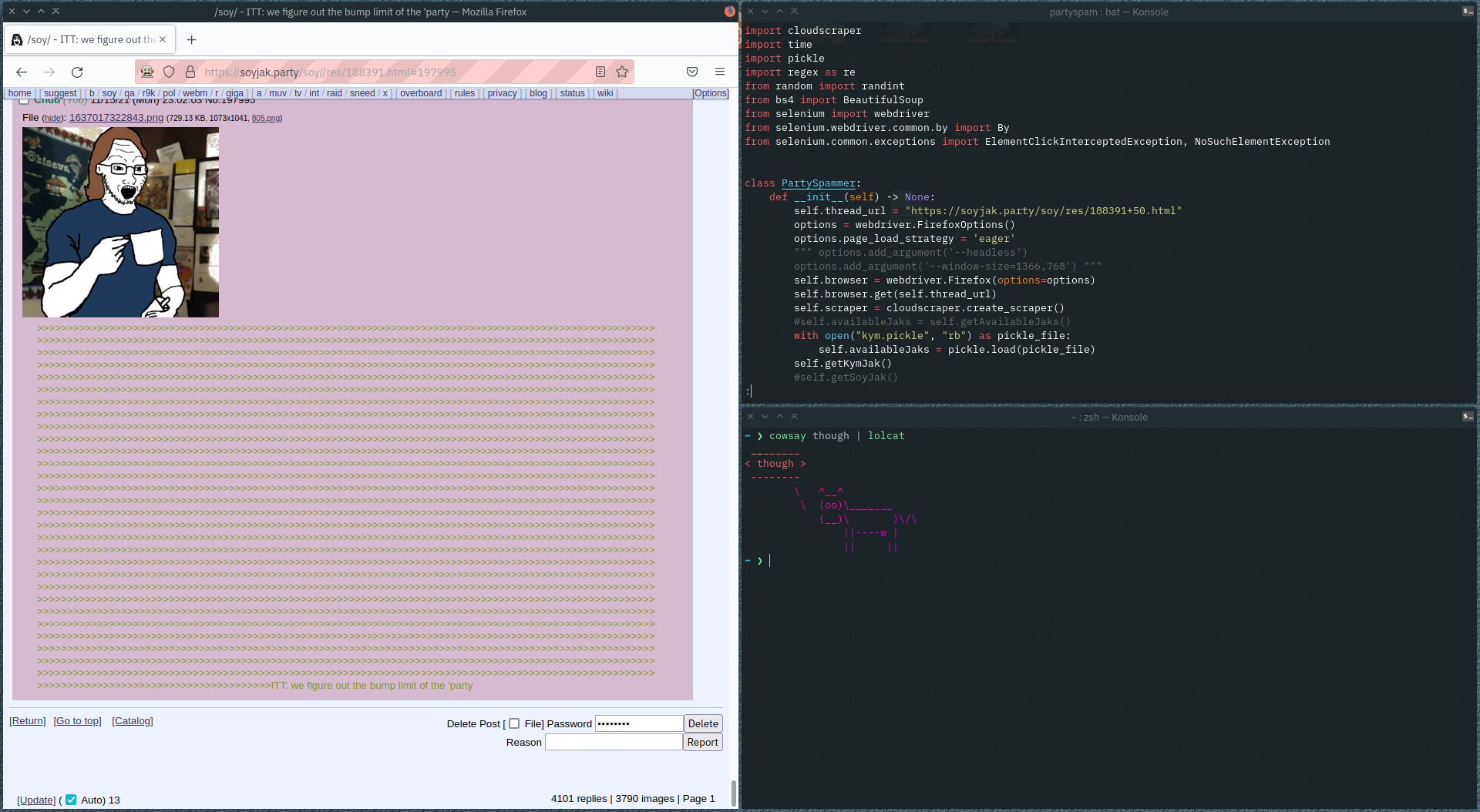Viewport: 1480px width, 812px height.
Task: Disable the Auto update checkbox
Action: [x=71, y=800]
